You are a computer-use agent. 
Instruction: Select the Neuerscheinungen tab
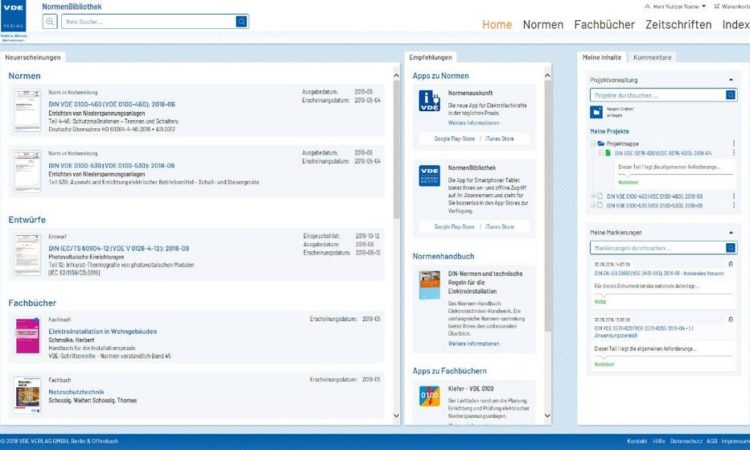pyautogui.click(x=33, y=57)
